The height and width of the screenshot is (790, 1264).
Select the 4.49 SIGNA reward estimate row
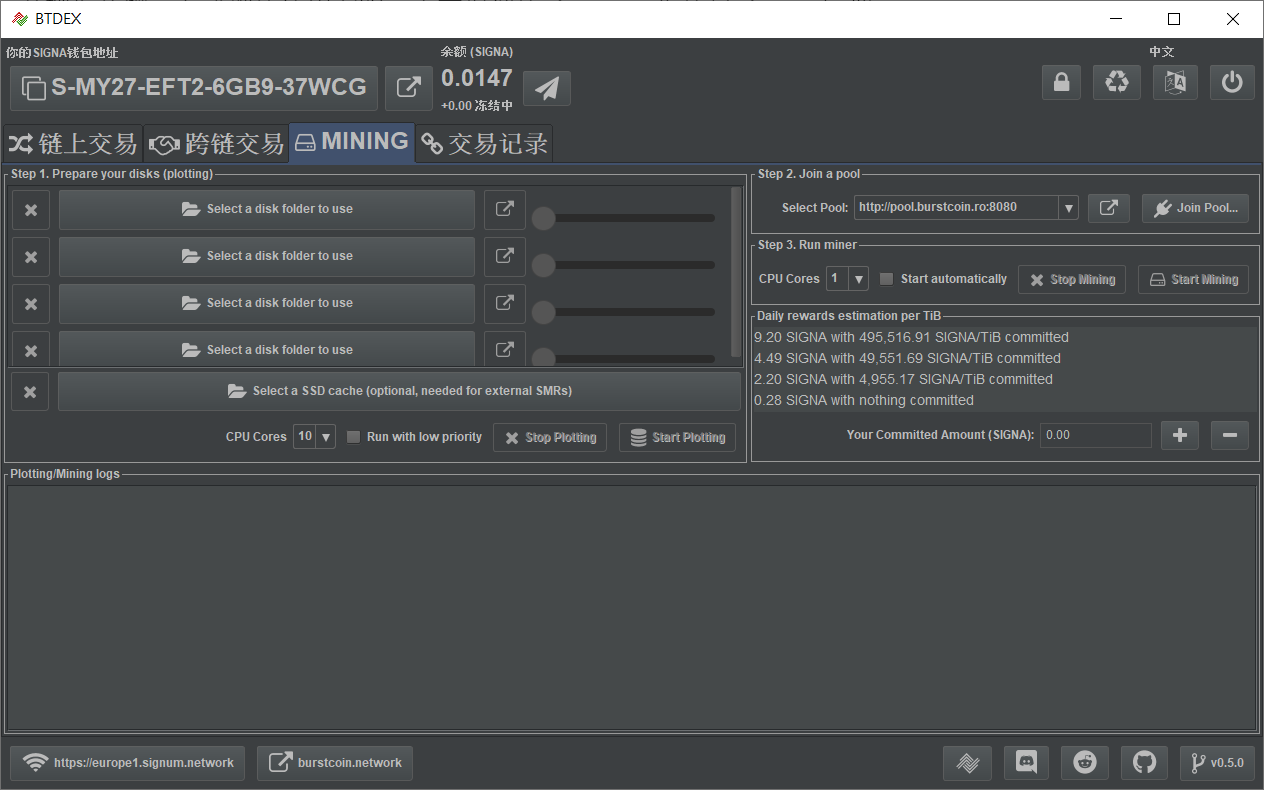pos(1005,358)
